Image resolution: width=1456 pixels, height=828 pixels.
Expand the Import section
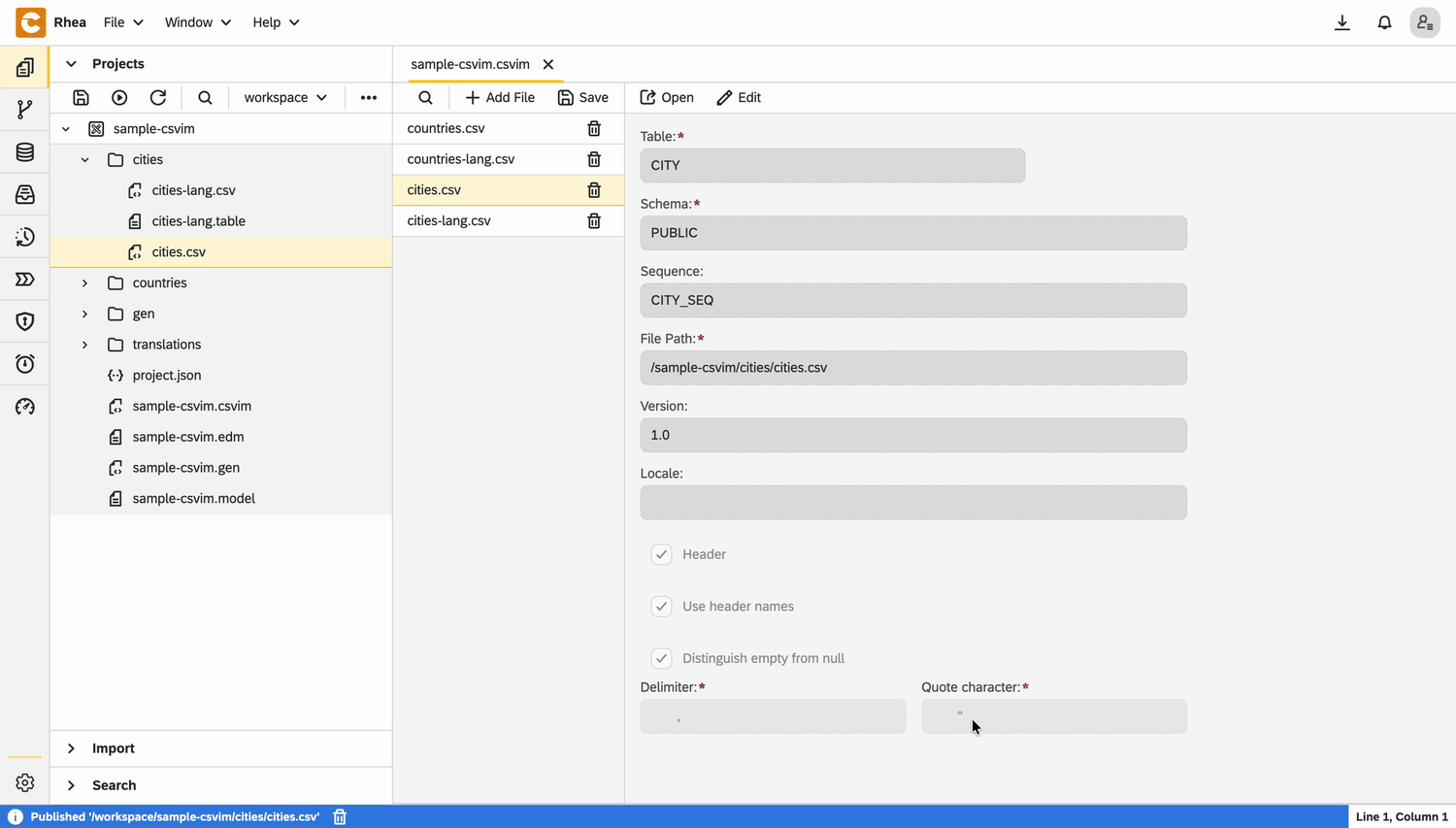pyautogui.click(x=71, y=748)
